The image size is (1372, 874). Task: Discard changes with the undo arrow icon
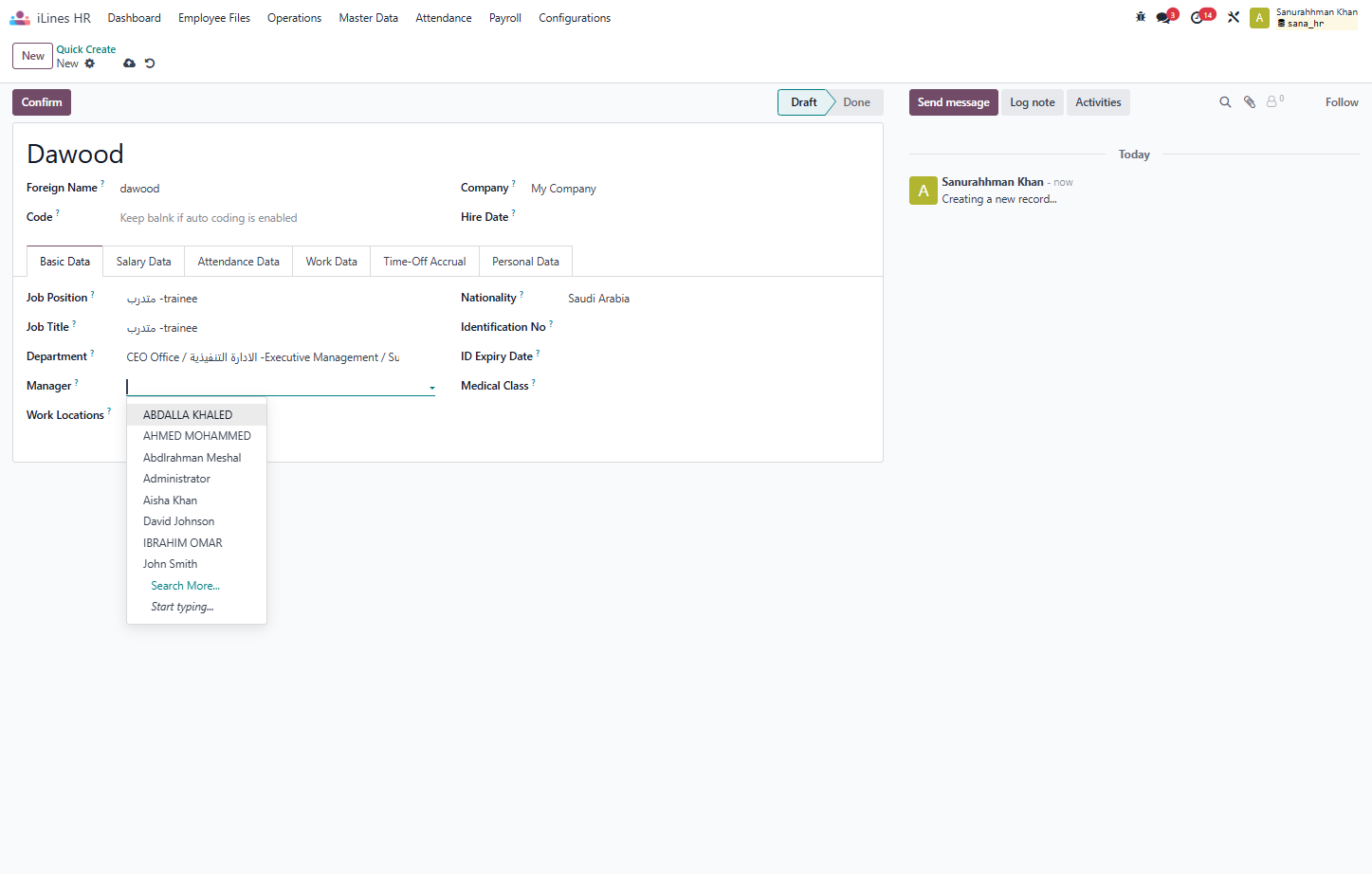click(x=150, y=64)
